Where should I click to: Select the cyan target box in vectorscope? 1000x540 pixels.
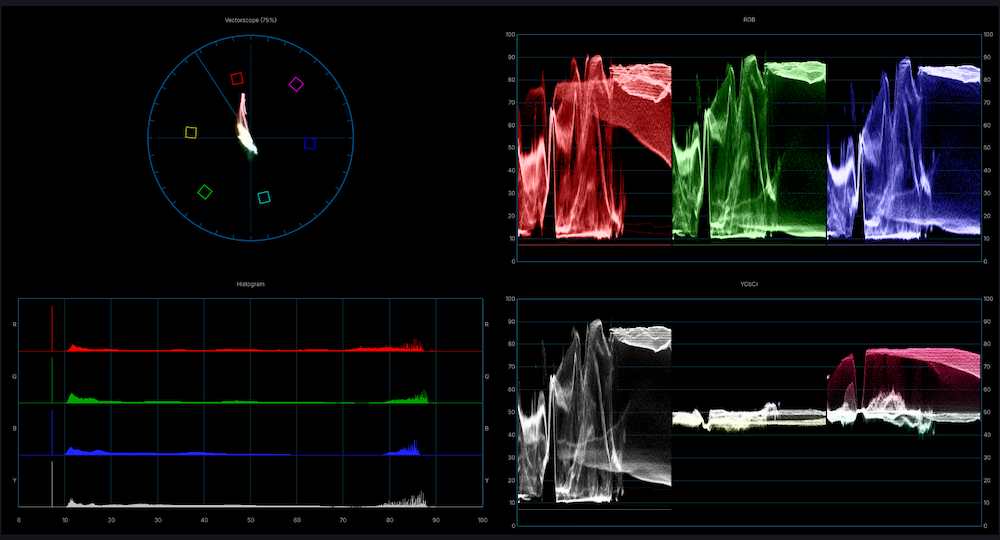click(264, 197)
